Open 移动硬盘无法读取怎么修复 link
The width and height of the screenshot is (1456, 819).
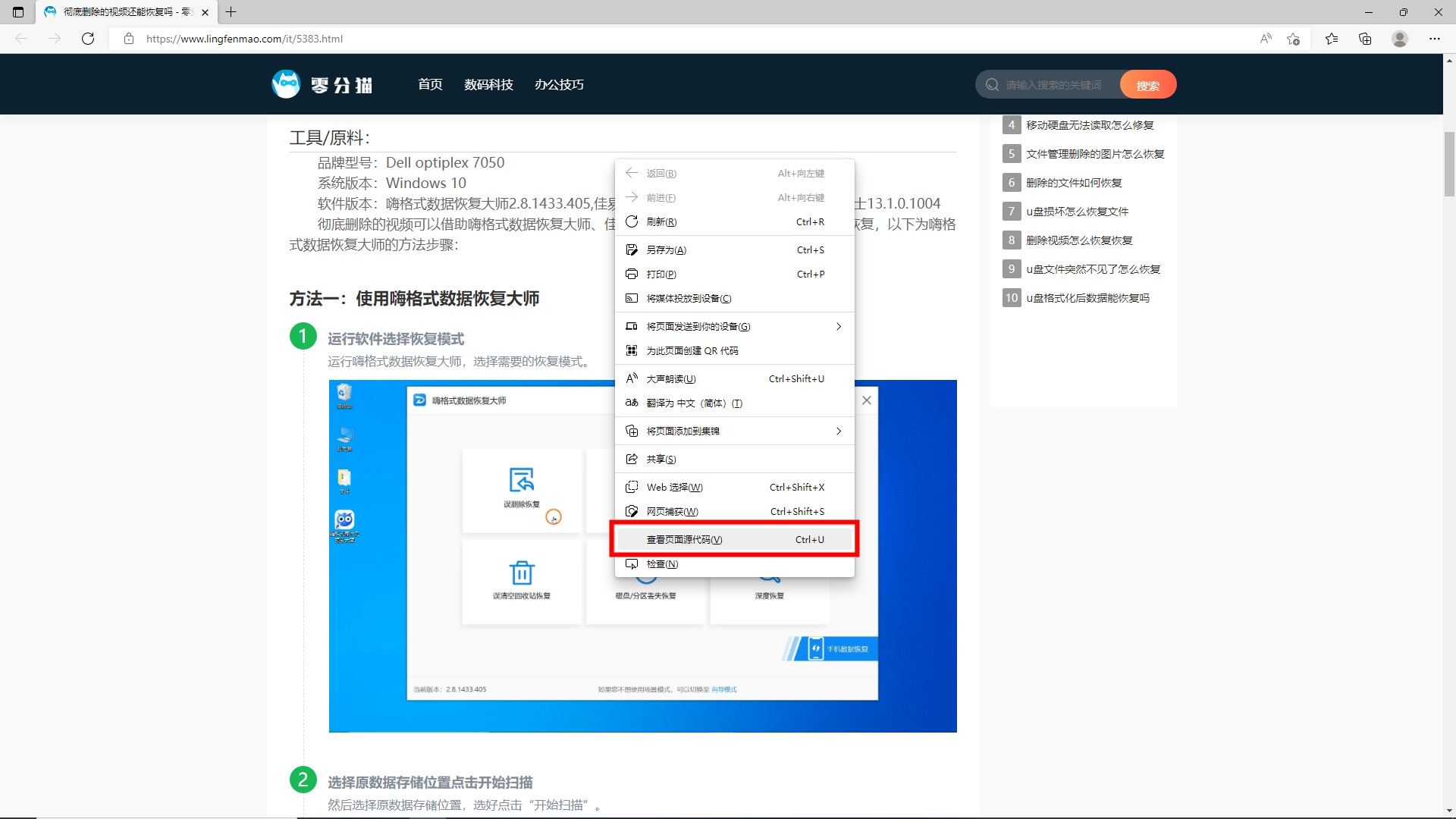click(x=1090, y=125)
